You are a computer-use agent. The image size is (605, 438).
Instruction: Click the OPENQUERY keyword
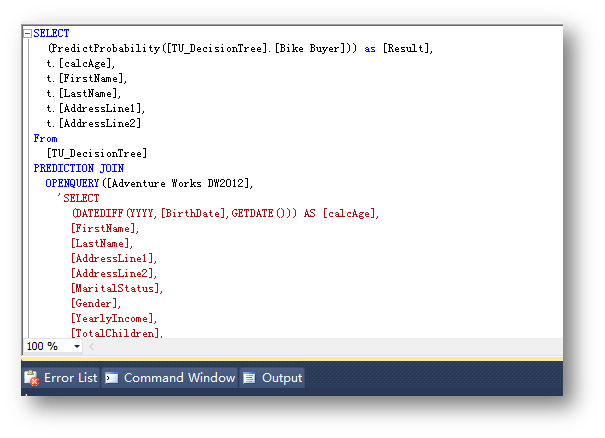coord(73,184)
